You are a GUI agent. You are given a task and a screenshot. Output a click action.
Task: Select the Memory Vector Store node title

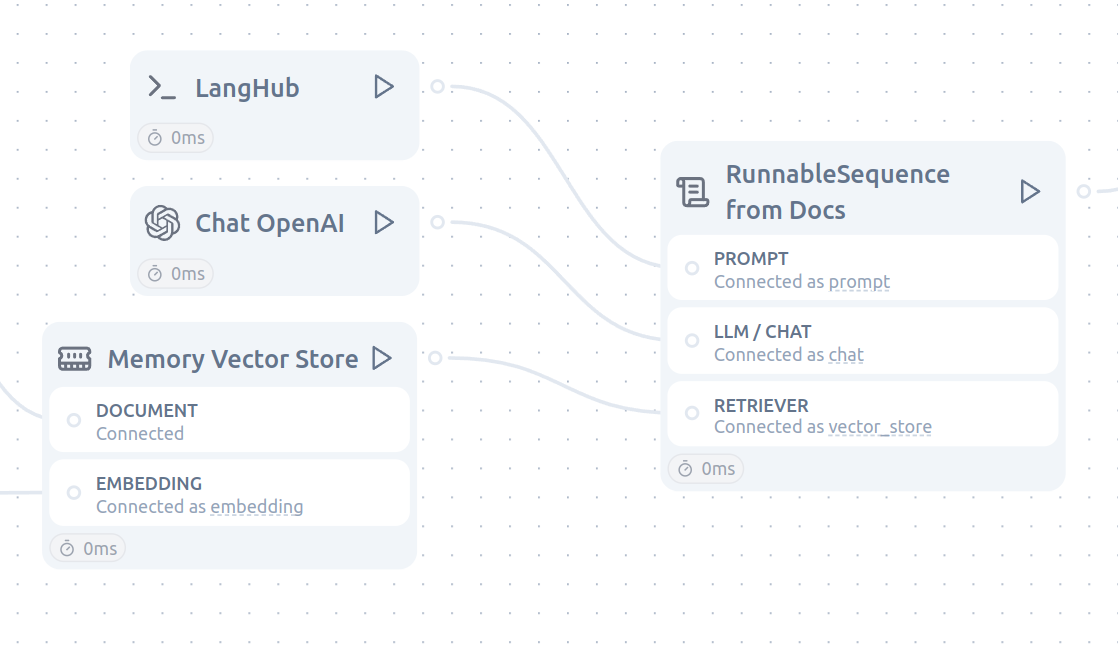(x=232, y=359)
